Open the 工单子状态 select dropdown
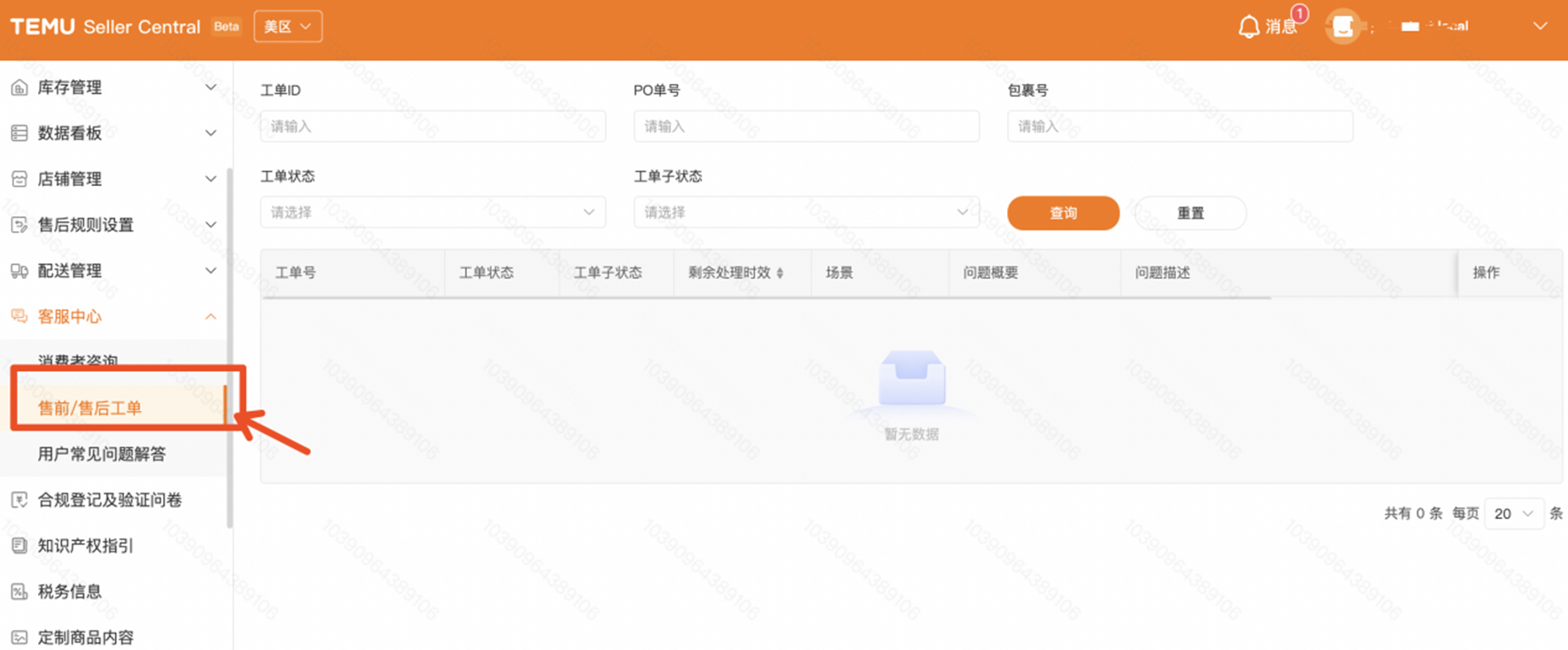 805,213
